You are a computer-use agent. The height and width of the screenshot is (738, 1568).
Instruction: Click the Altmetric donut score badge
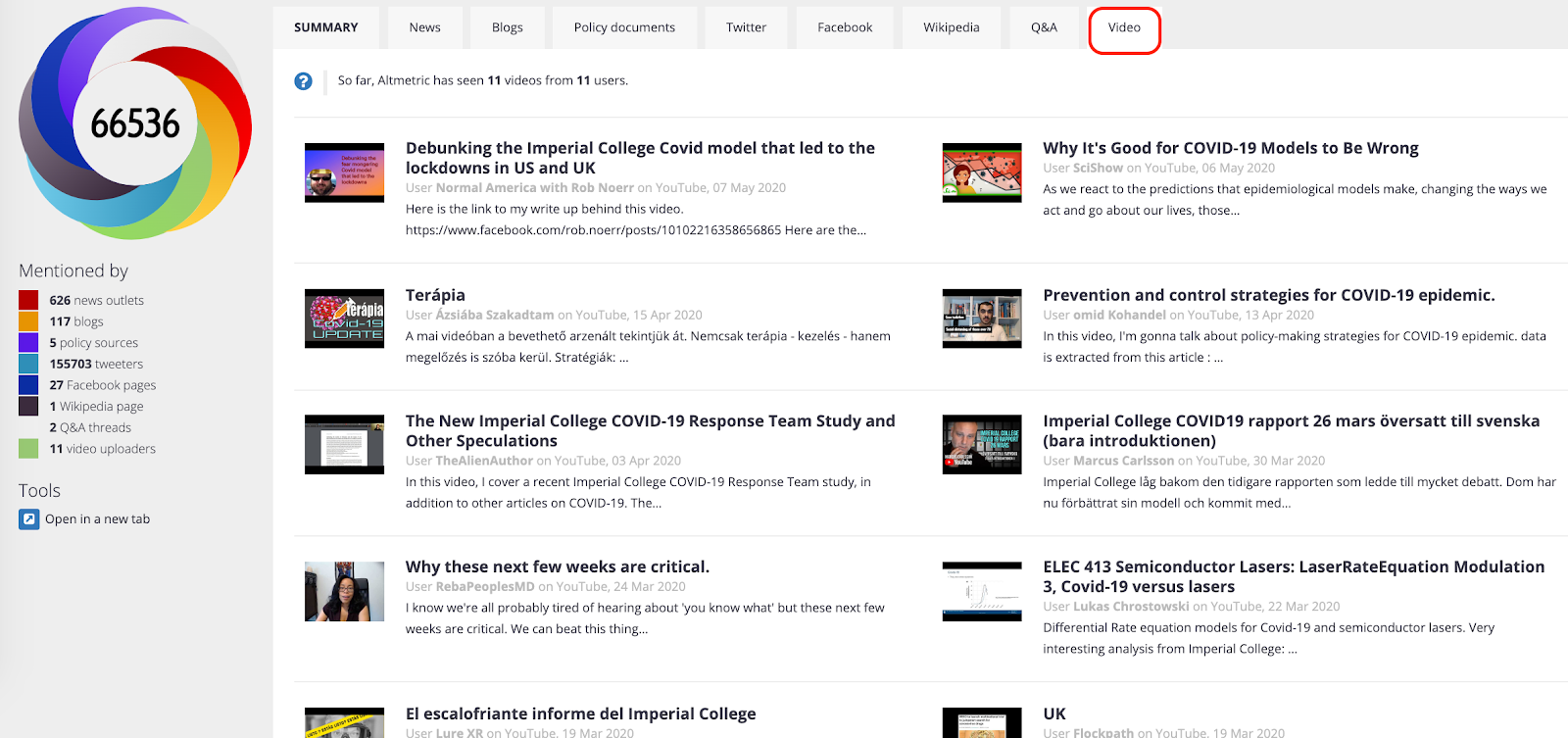(x=135, y=123)
